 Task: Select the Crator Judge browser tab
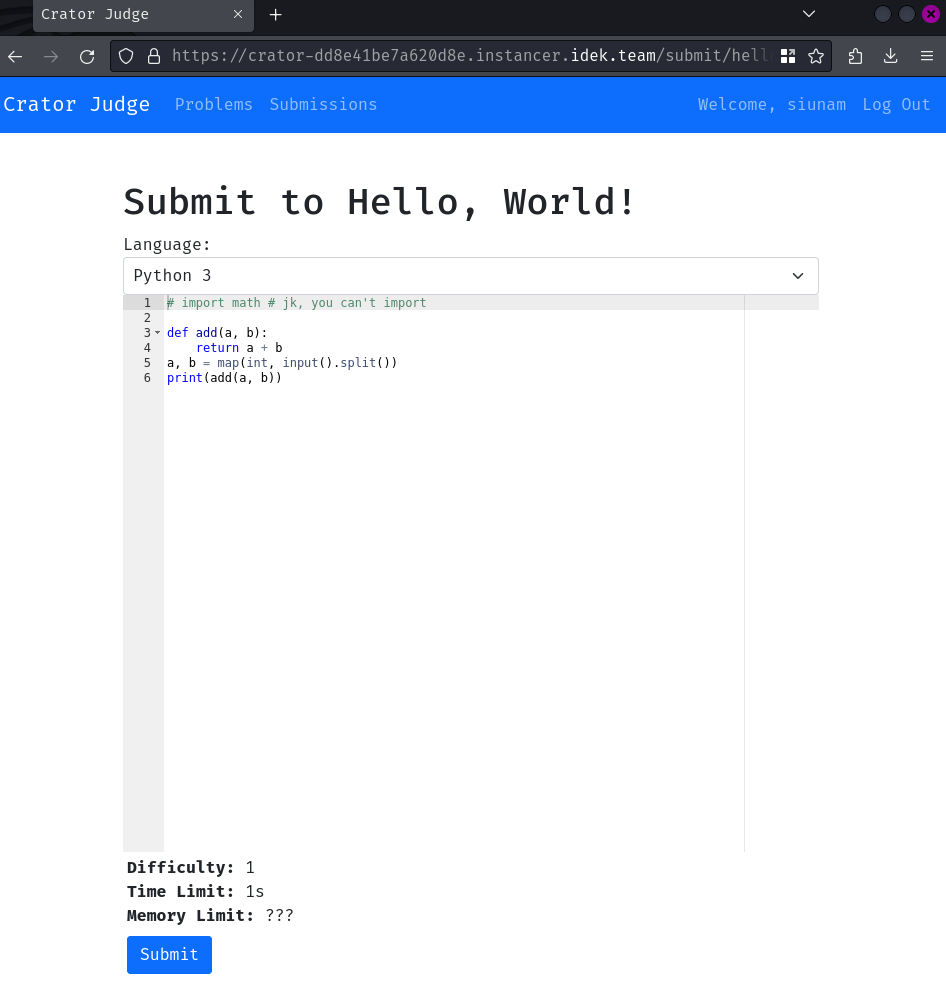tap(143, 15)
